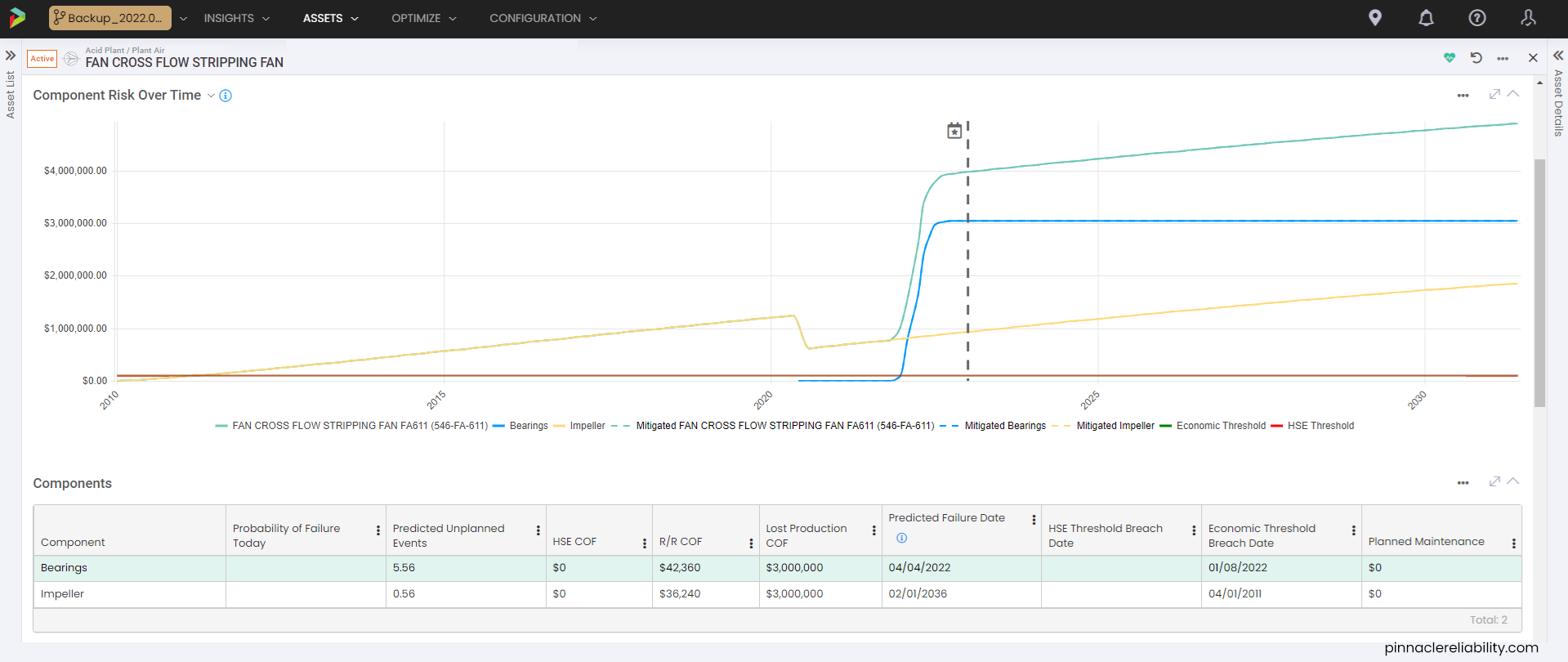1568x662 pixels.
Task: Click the info icon beside Component Risk Over Time
Action: click(x=226, y=96)
